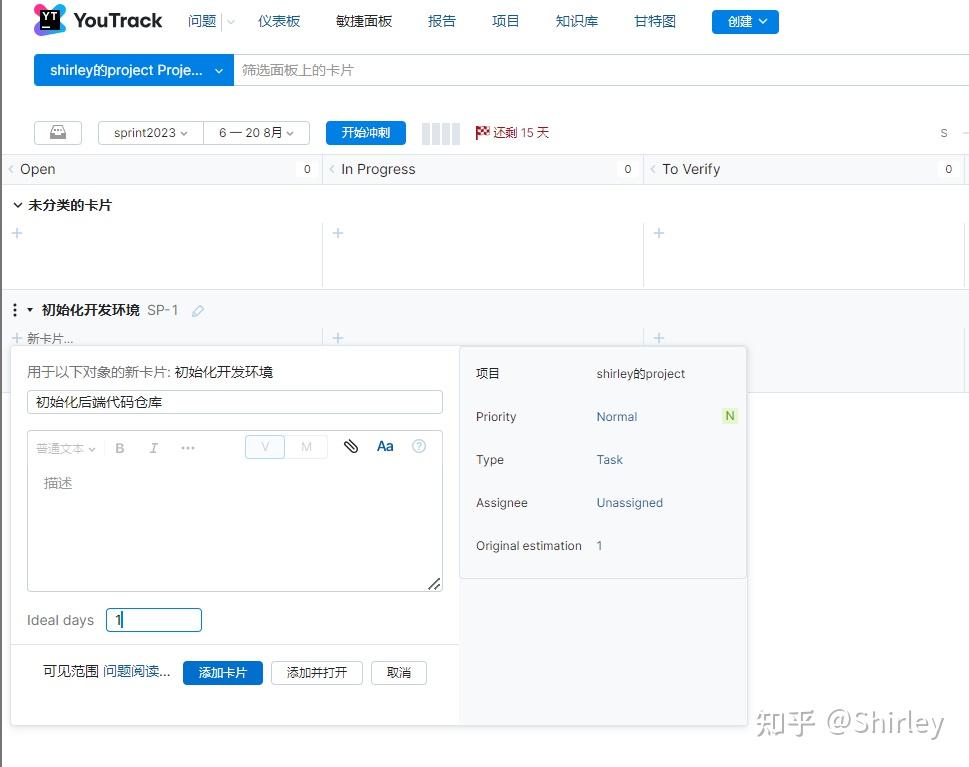Open the 知识库 menu item
Screen dimensions: 969x767
coord(576,20)
